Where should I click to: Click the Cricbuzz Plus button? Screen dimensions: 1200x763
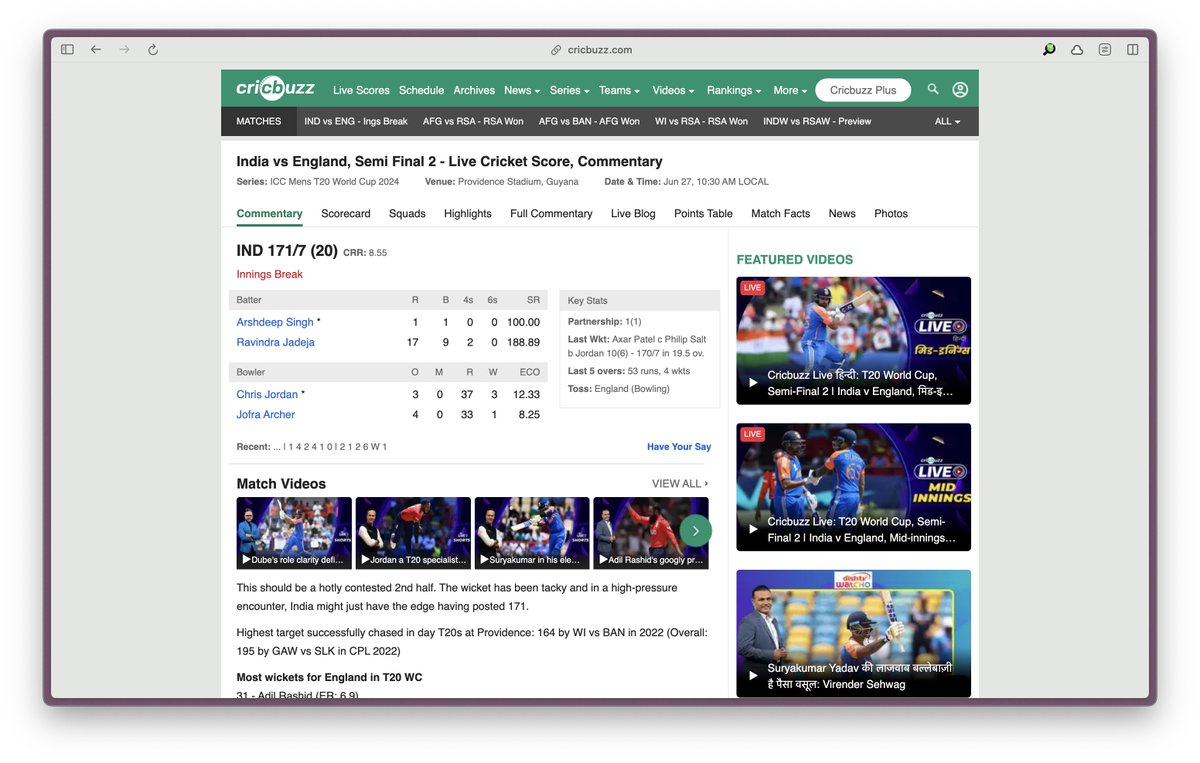(x=862, y=89)
